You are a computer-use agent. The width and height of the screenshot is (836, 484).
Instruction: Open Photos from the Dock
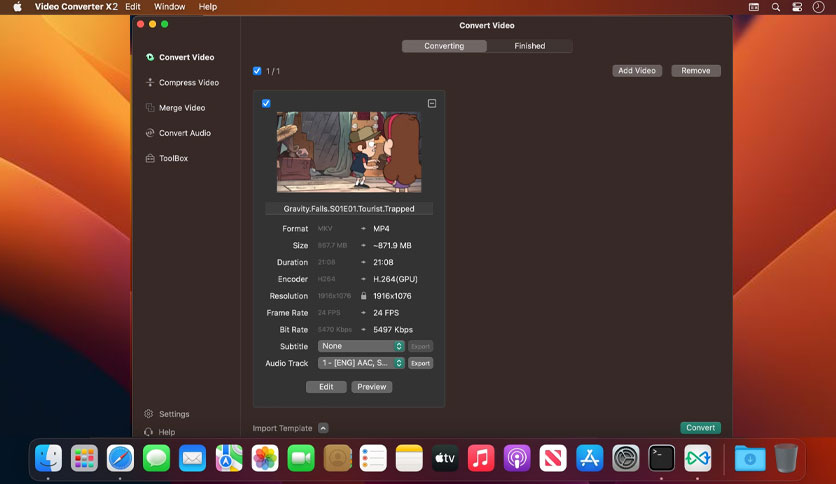tap(265, 458)
